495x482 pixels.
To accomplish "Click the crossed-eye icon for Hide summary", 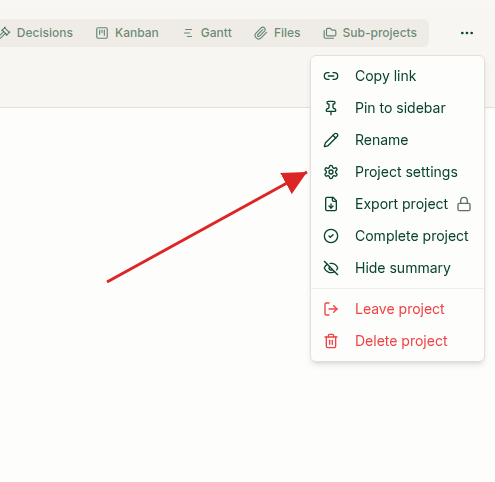I will tap(331, 268).
